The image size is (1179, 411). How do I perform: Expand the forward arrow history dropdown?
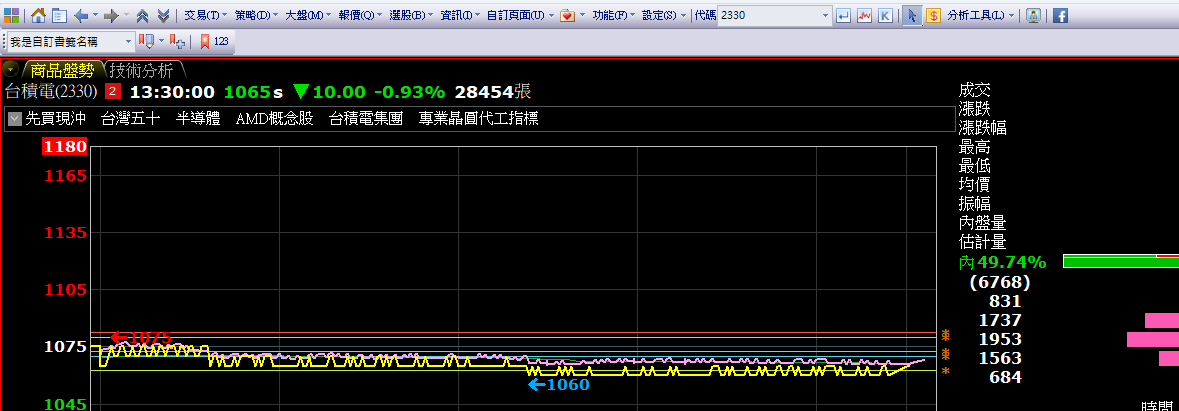tap(126, 15)
